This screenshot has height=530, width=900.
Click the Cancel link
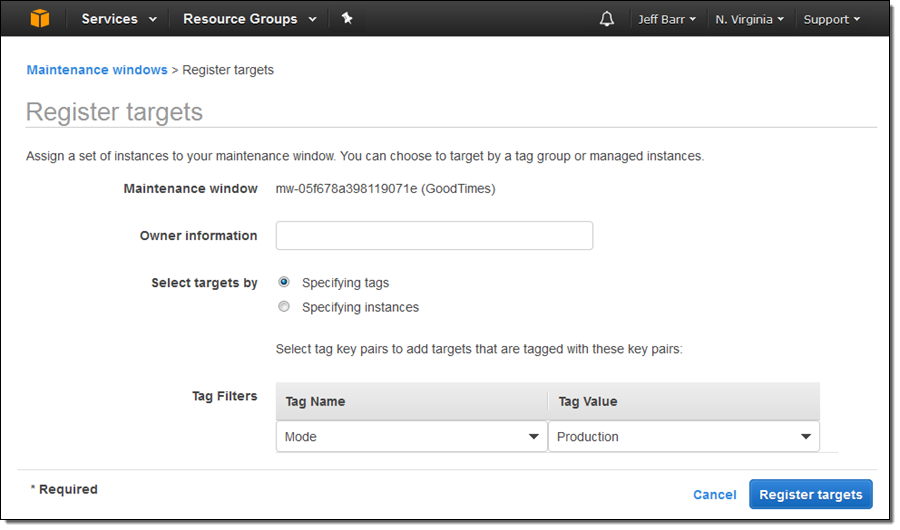pos(714,495)
